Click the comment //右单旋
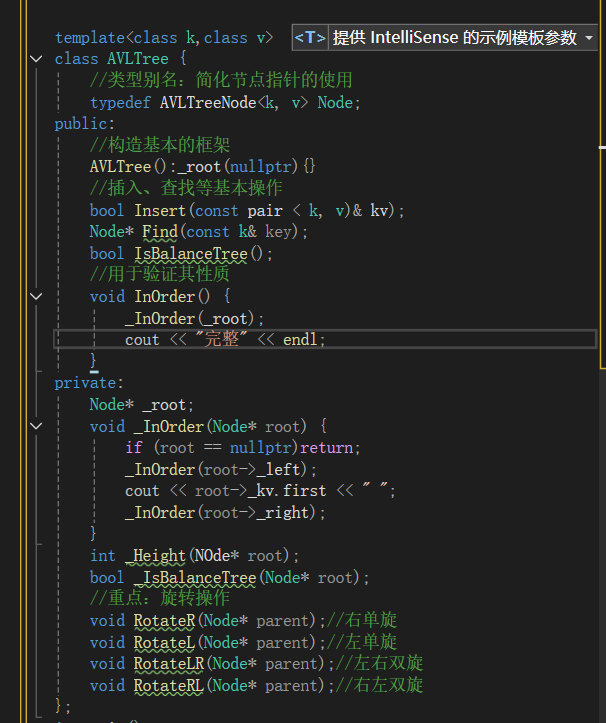The width and height of the screenshot is (606, 723). click(x=362, y=620)
